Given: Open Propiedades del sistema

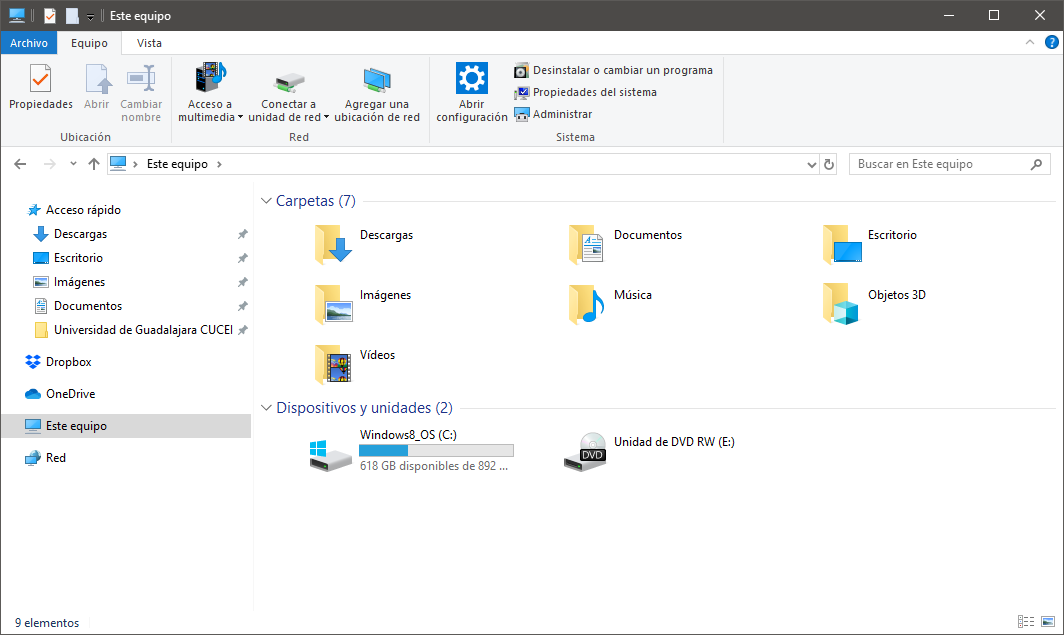Looking at the screenshot, I should [586, 92].
